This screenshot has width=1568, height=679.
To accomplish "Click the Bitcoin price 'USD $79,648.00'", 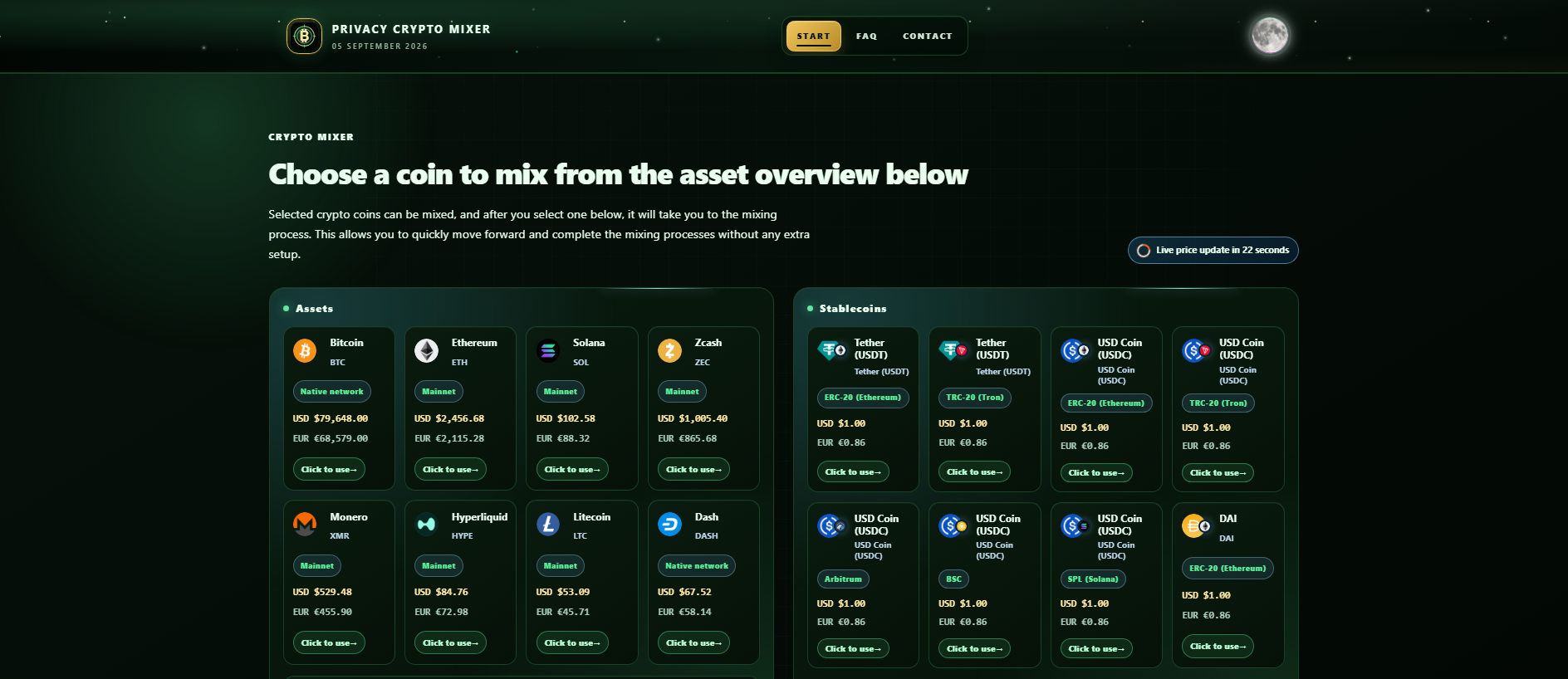I will (330, 419).
